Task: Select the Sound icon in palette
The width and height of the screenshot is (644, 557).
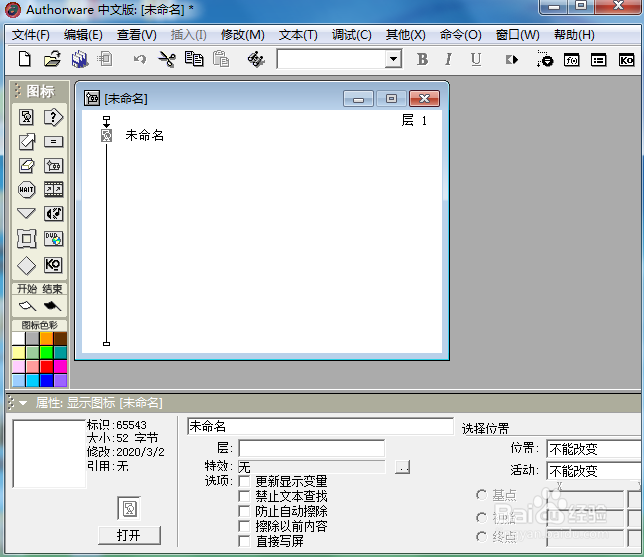Action: (x=53, y=214)
